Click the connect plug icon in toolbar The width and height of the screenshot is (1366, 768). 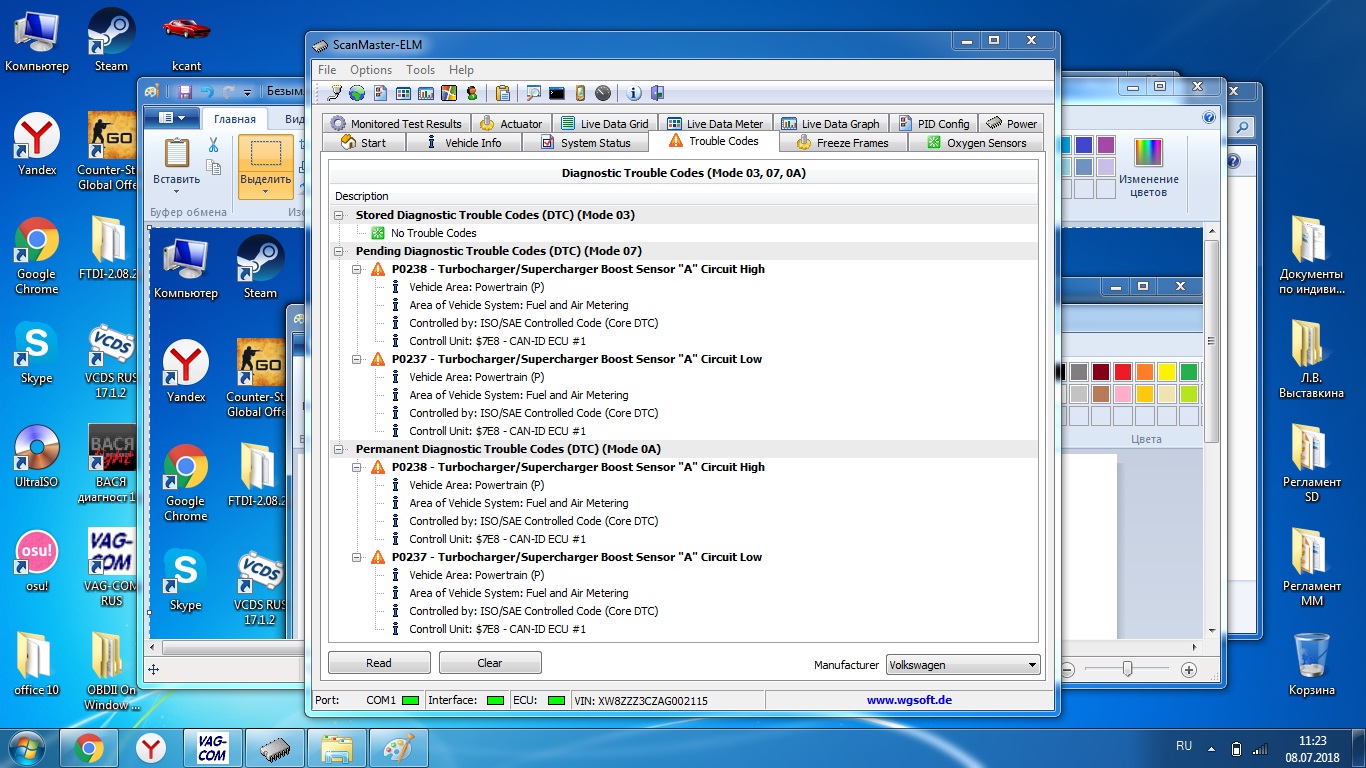(335, 93)
